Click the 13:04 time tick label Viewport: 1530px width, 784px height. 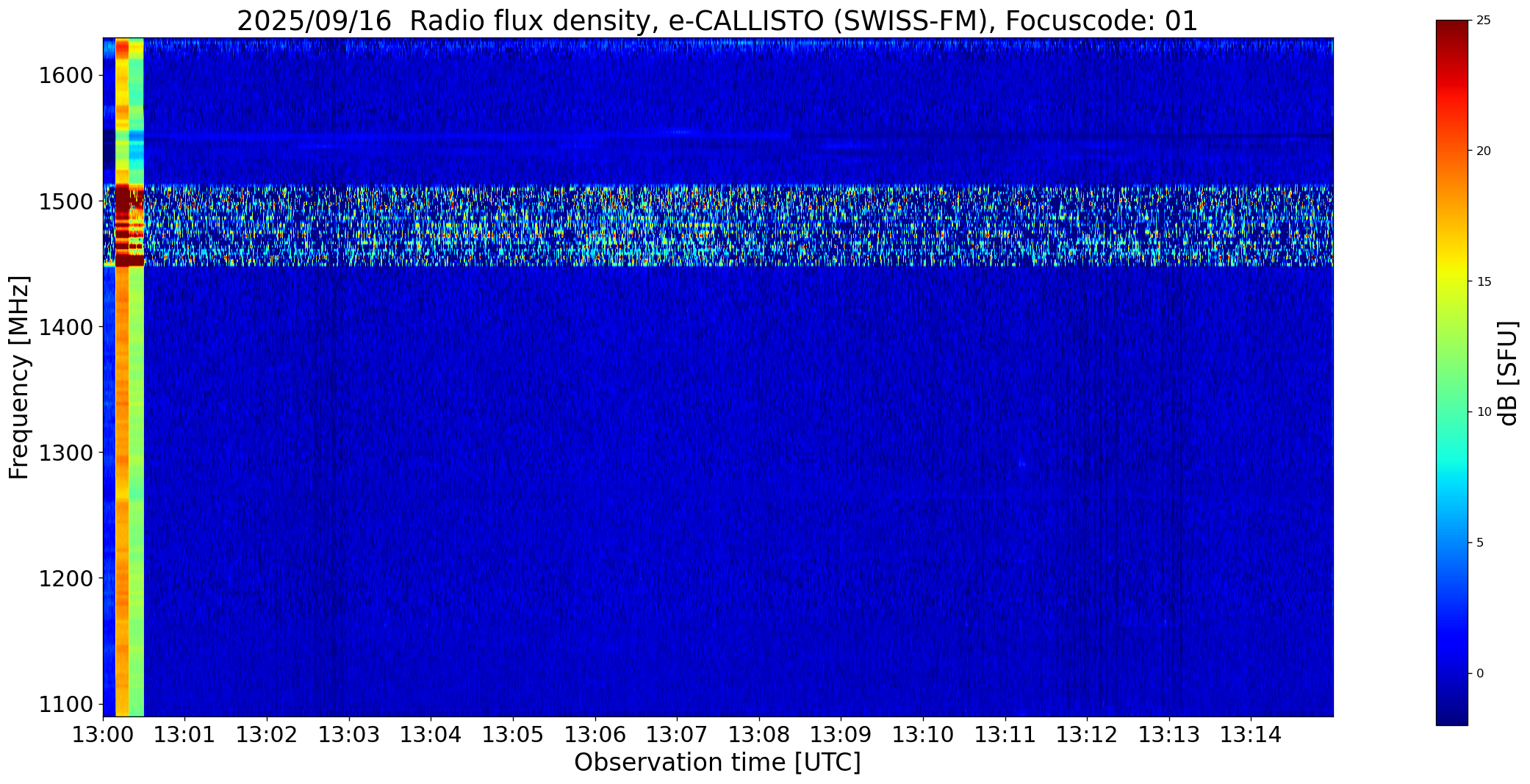(431, 735)
